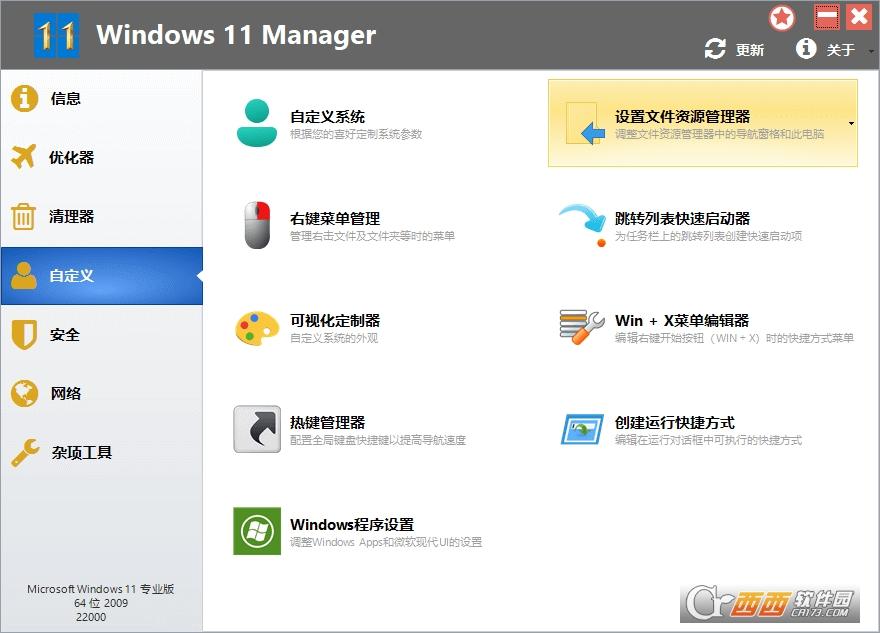Click the Microsoft Windows 11 专业版 text

(100, 589)
